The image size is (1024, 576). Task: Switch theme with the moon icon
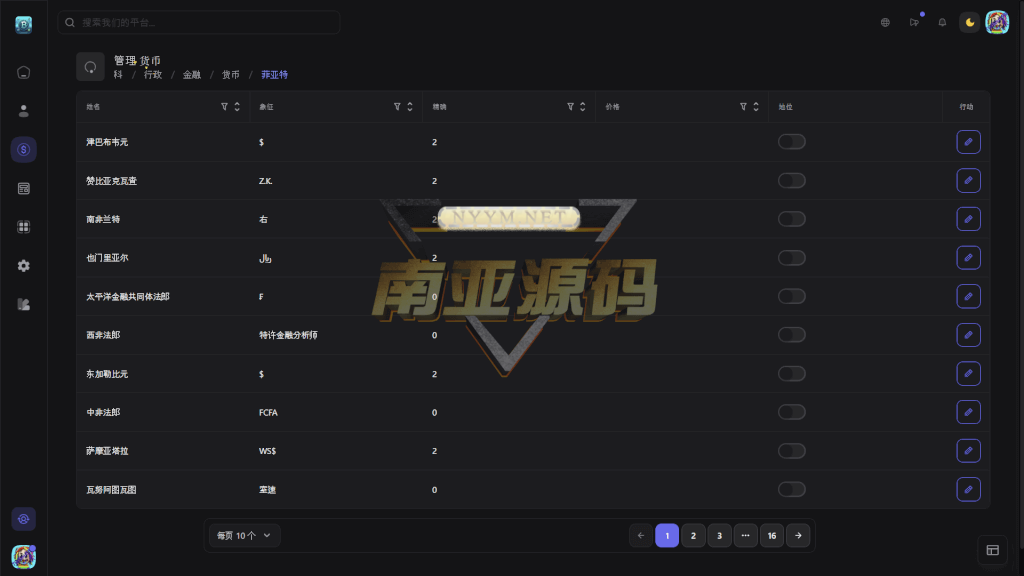tap(969, 23)
